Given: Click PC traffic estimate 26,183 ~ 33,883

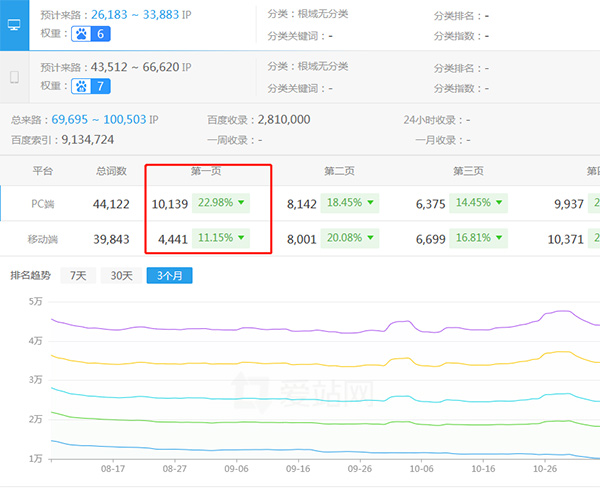Looking at the screenshot, I should pyautogui.click(x=135, y=15).
